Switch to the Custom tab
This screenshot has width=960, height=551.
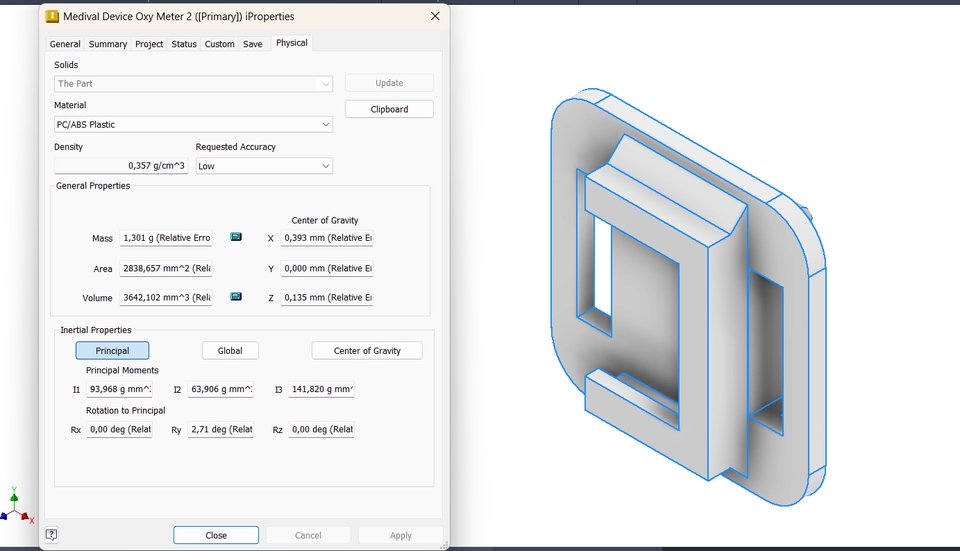219,44
